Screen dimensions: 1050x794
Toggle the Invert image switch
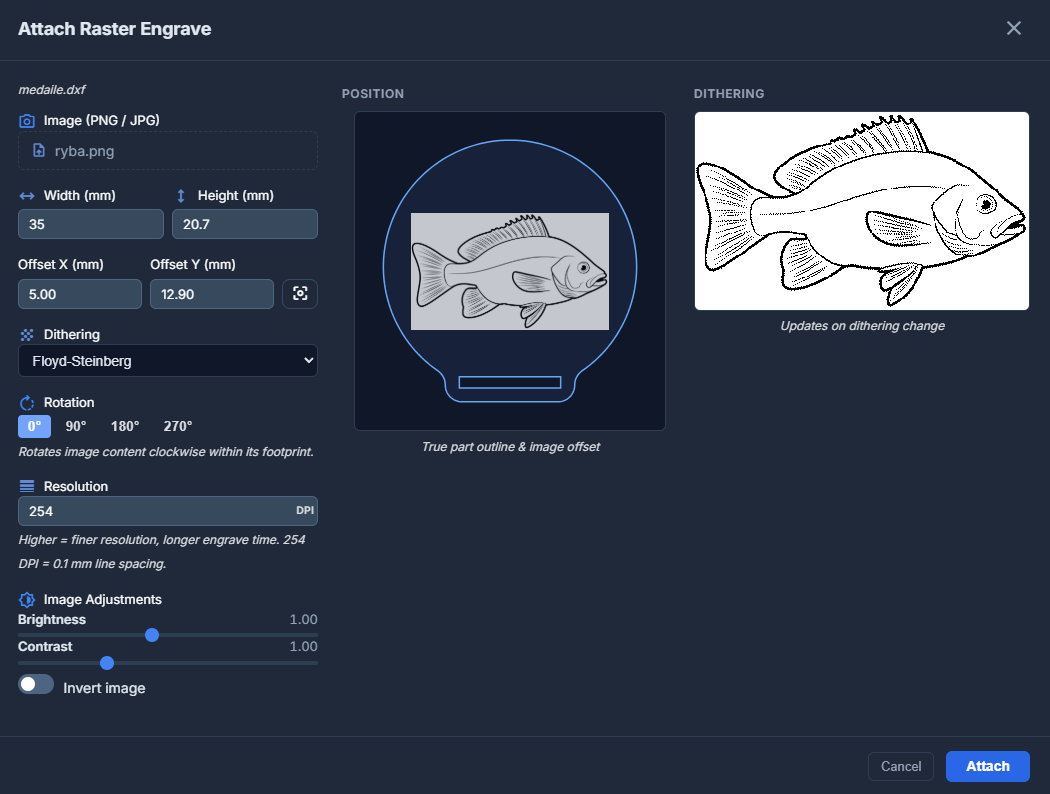(x=36, y=685)
